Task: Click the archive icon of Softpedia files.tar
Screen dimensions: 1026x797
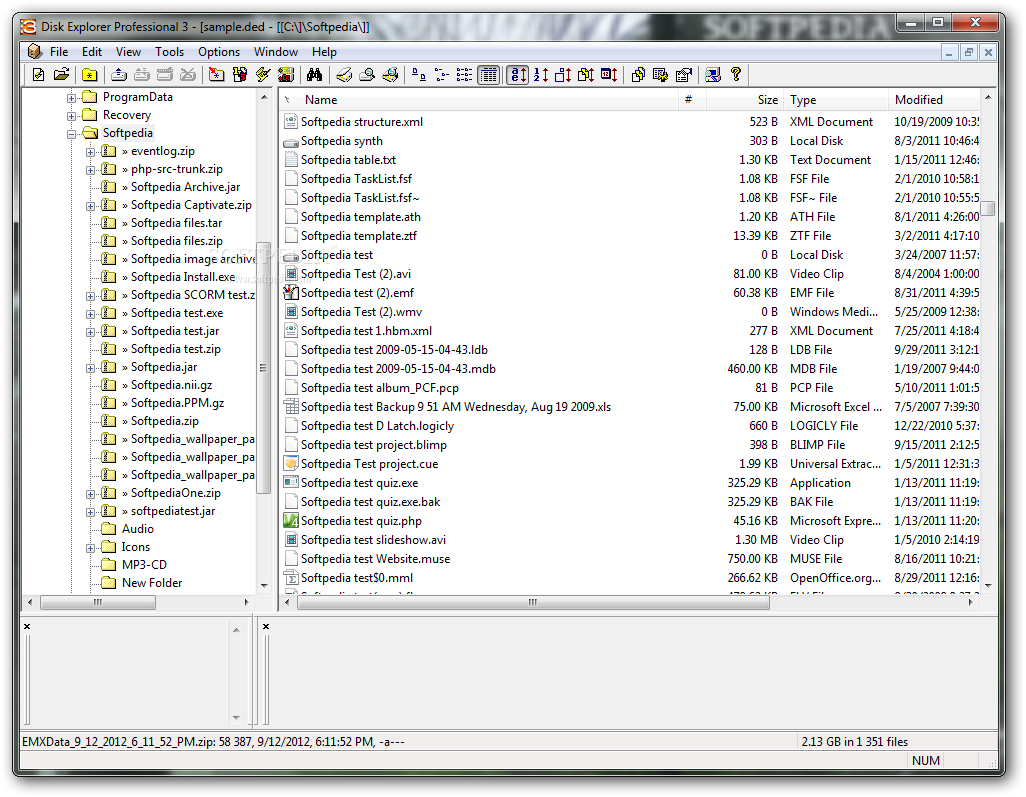Action: point(109,223)
